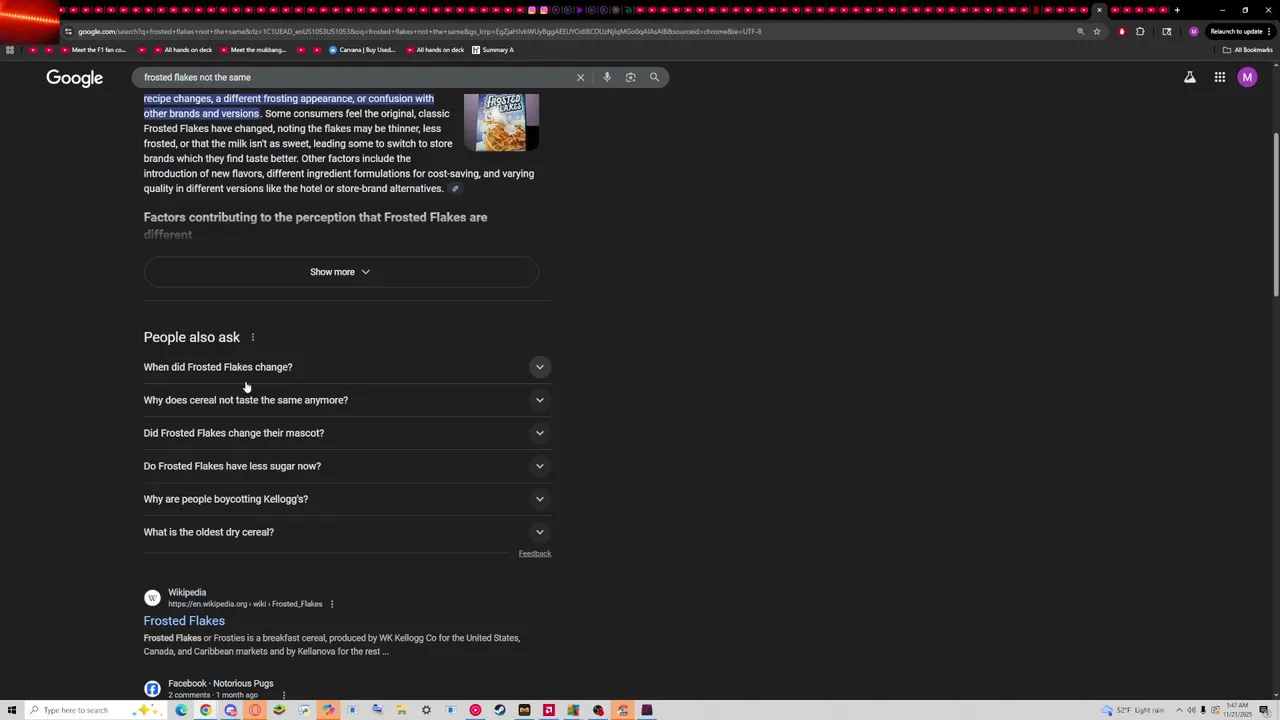The height and width of the screenshot is (720, 1280).
Task: Bookmark this page with star icon
Action: (1097, 31)
